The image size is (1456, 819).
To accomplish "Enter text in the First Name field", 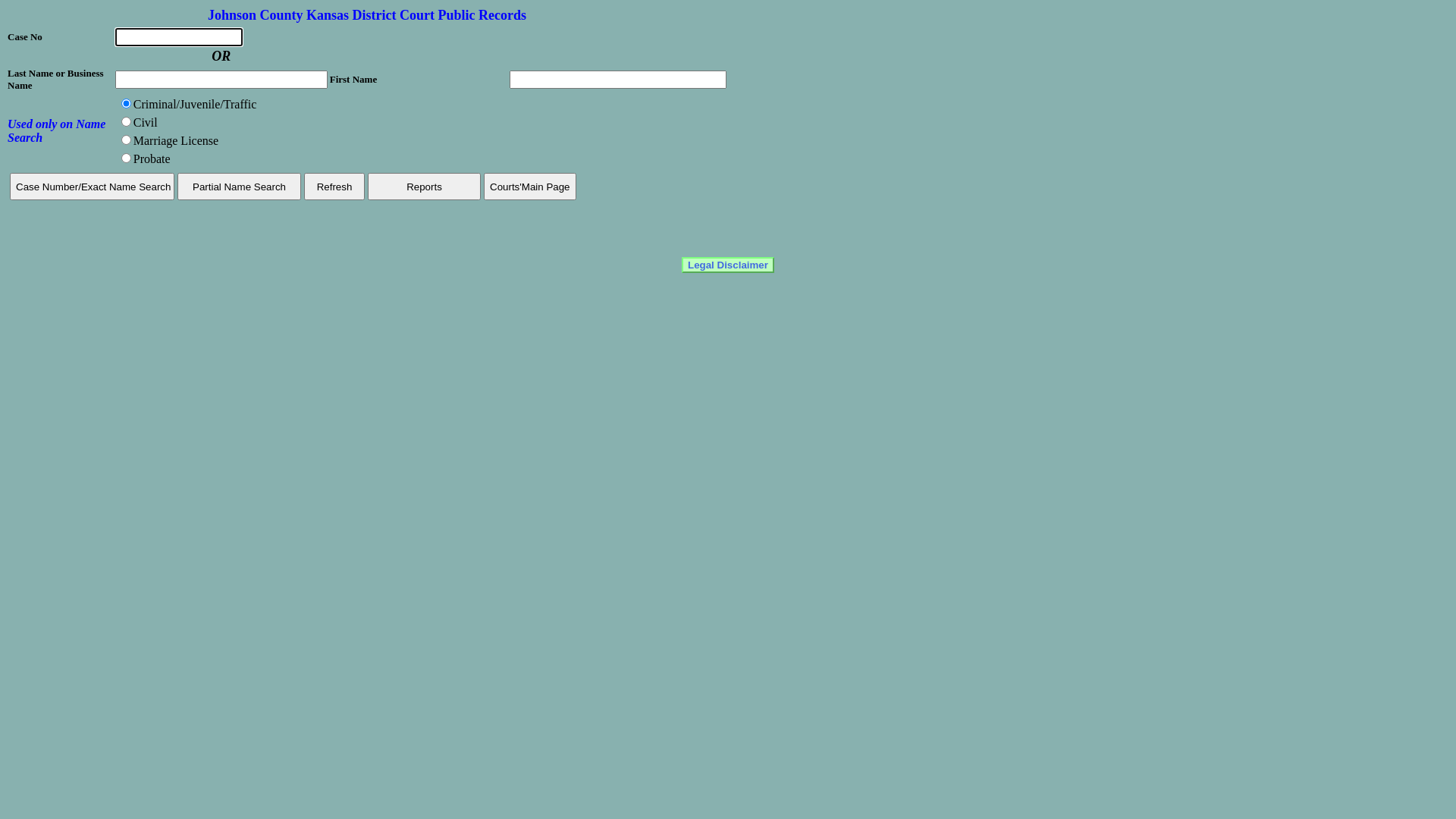I will tap(618, 80).
